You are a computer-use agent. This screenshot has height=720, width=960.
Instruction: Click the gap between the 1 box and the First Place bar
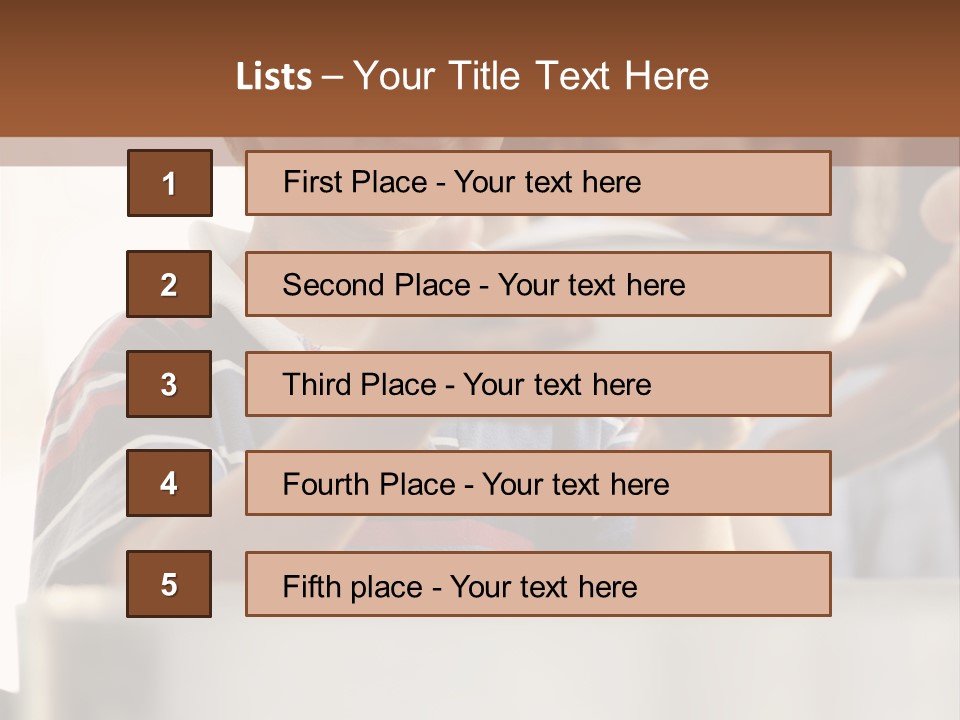229,183
